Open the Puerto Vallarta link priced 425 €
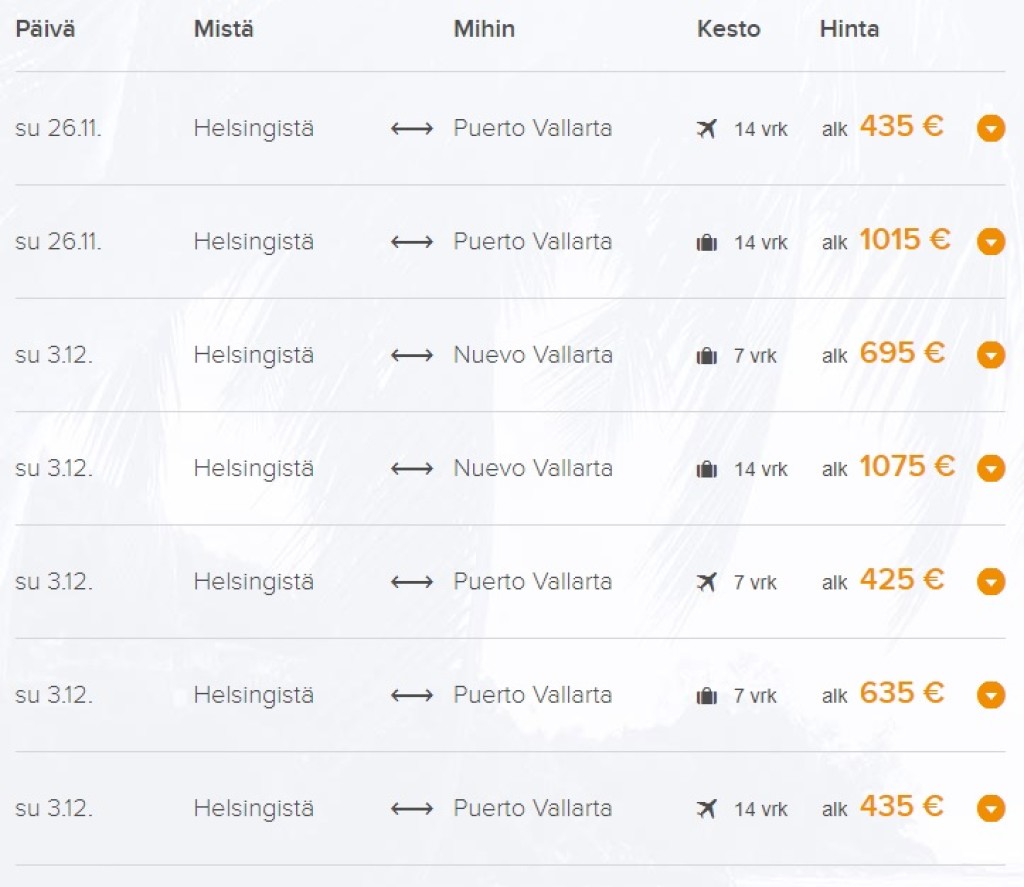The height and width of the screenshot is (887, 1024). pos(532,581)
